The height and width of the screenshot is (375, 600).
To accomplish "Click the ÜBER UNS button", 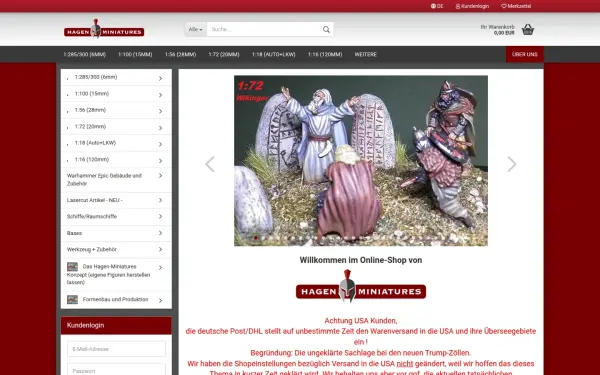I will 525,54.
